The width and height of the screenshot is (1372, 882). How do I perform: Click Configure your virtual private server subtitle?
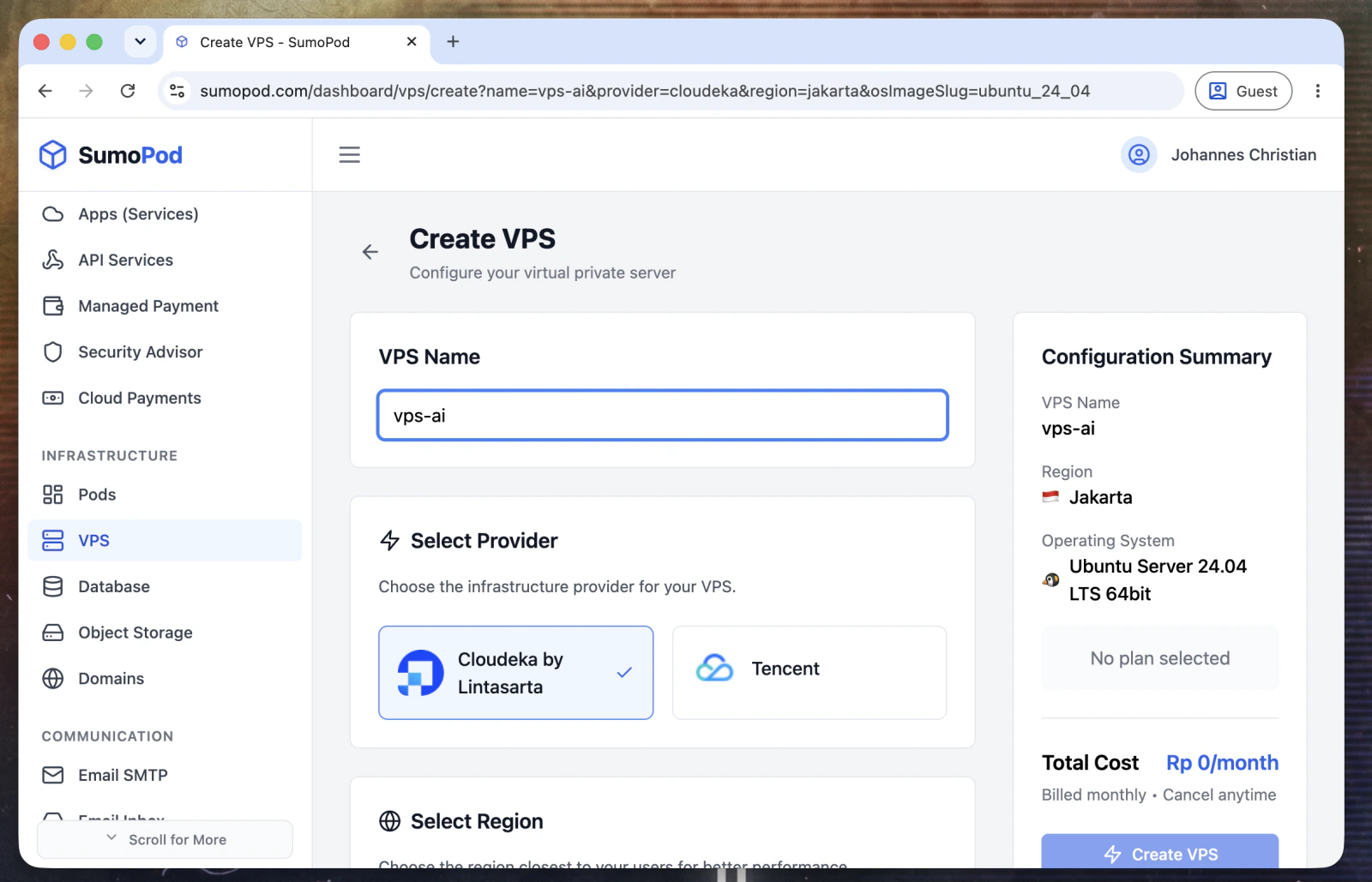click(x=543, y=273)
